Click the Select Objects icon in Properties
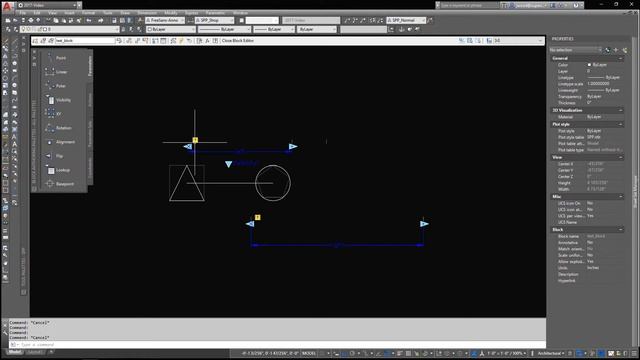The height and width of the screenshot is (360, 640). tap(616, 50)
